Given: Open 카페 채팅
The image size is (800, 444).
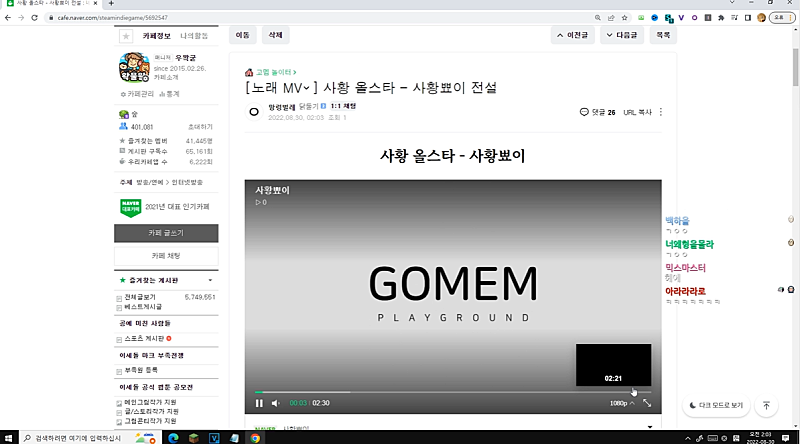Looking at the screenshot, I should click(166, 256).
